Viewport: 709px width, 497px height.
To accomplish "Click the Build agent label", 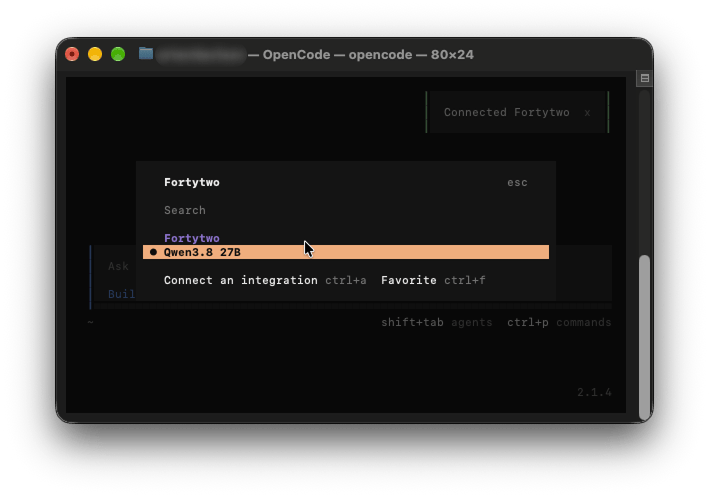I will (121, 294).
